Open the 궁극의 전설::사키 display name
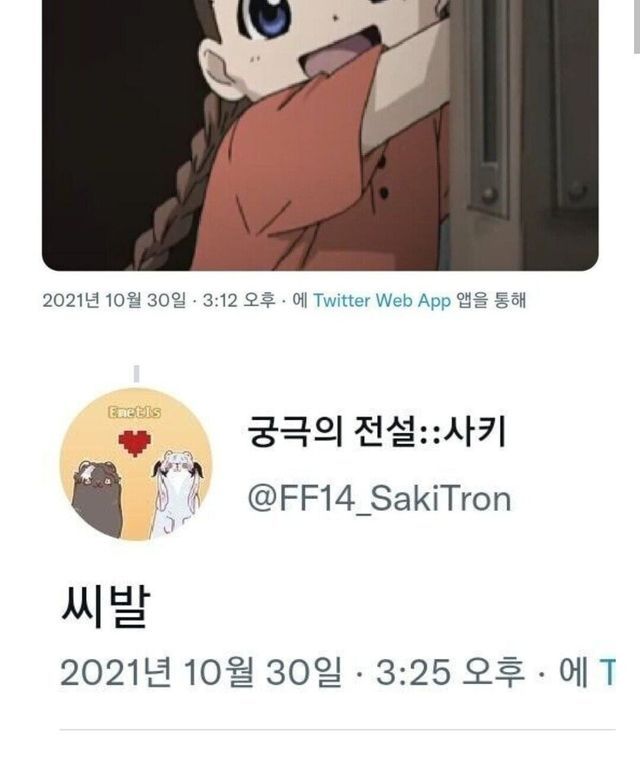The height and width of the screenshot is (760, 640). click(x=377, y=432)
